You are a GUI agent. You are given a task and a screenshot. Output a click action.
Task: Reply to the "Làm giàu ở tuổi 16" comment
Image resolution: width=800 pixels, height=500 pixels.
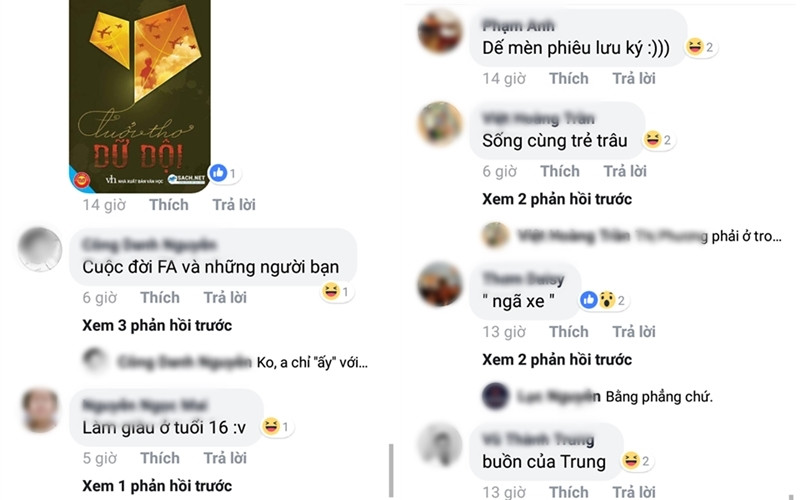[x=225, y=458]
